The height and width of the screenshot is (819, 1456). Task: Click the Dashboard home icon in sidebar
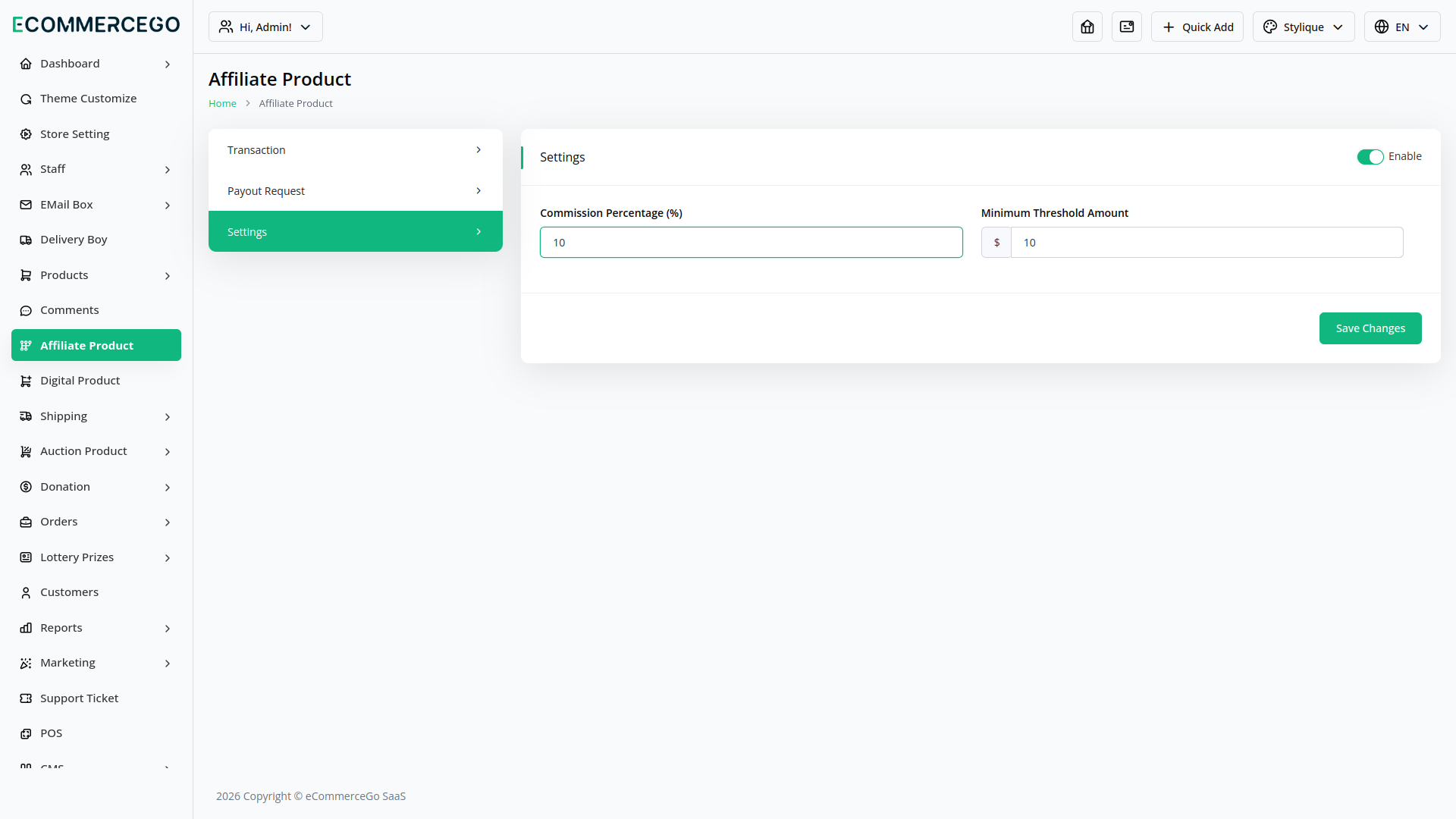click(26, 64)
